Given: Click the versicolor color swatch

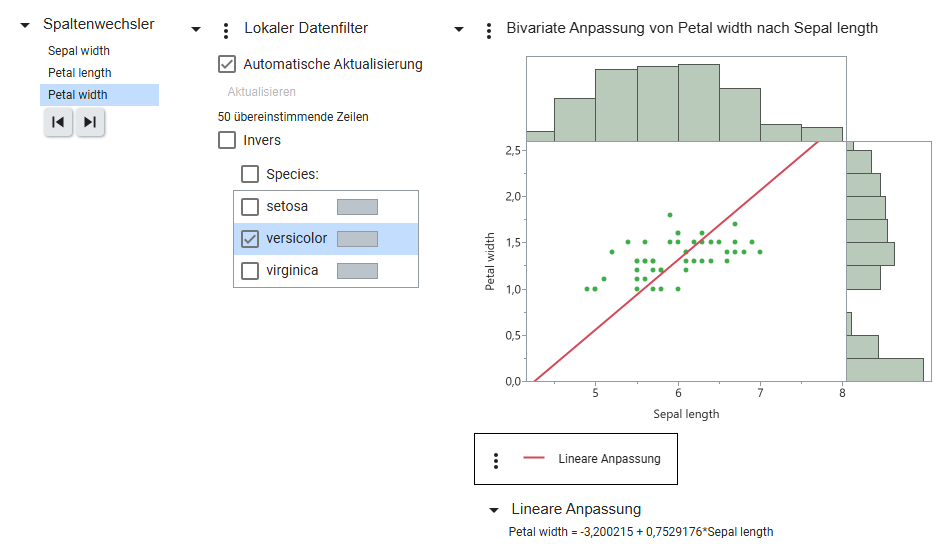Looking at the screenshot, I should [x=358, y=239].
